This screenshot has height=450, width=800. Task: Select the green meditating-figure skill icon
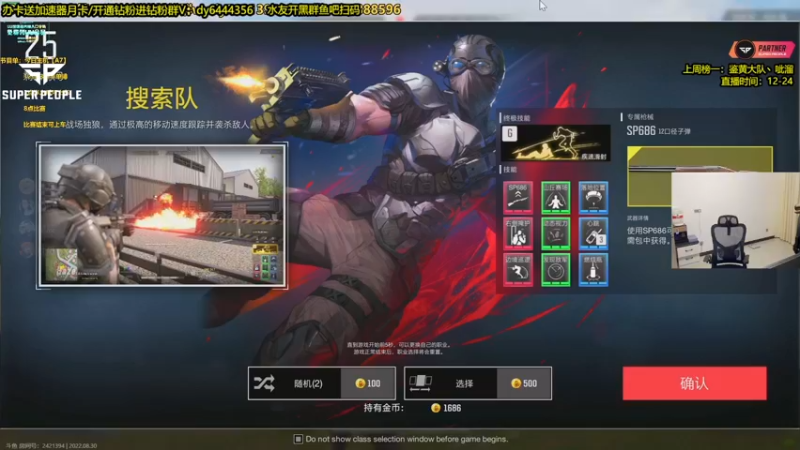tap(556, 197)
